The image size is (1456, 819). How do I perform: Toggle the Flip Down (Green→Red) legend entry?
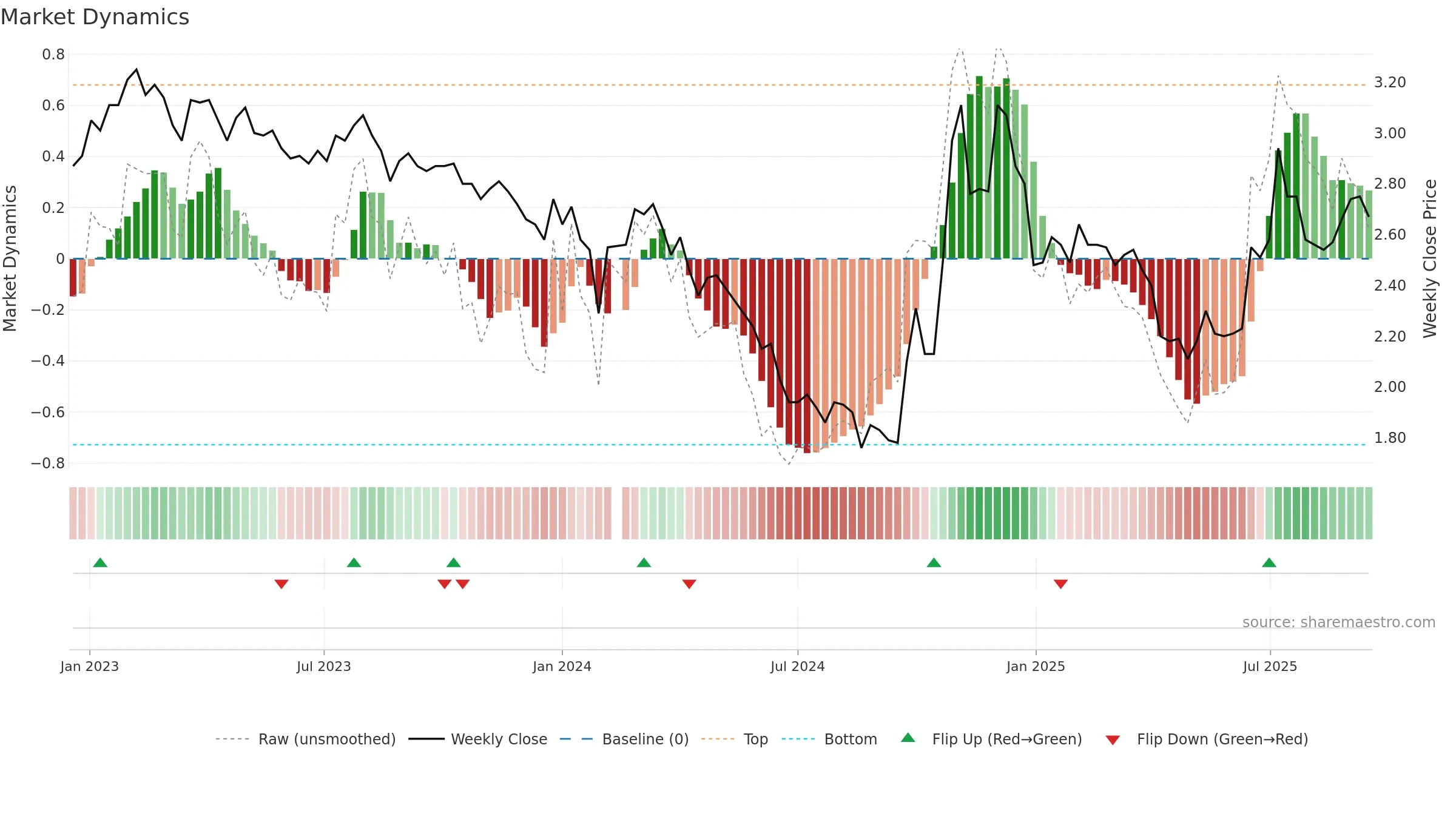(x=1207, y=739)
